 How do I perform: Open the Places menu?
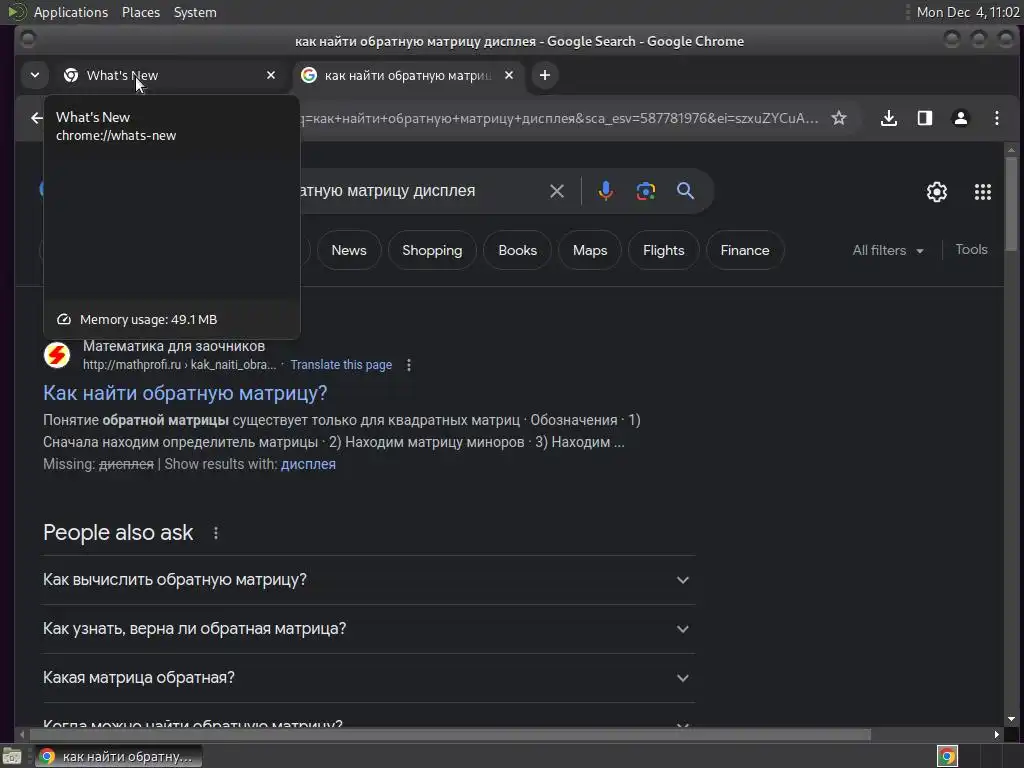pos(141,12)
